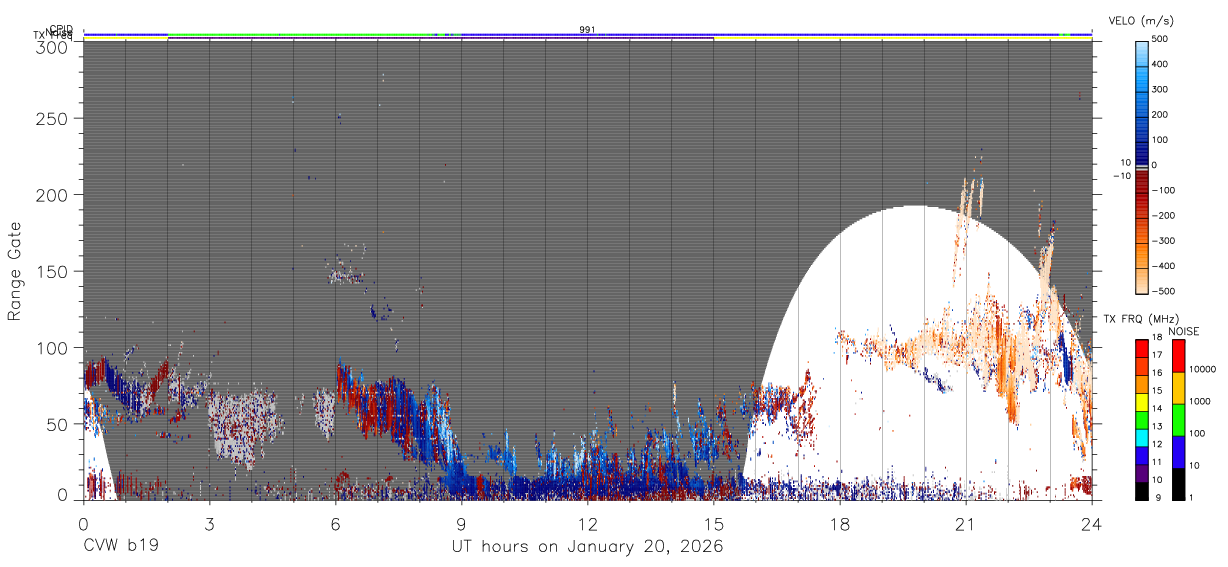Screen dimensions: 1228x567
Task: Click the 991 CPID value above plot
Action: (x=587, y=30)
